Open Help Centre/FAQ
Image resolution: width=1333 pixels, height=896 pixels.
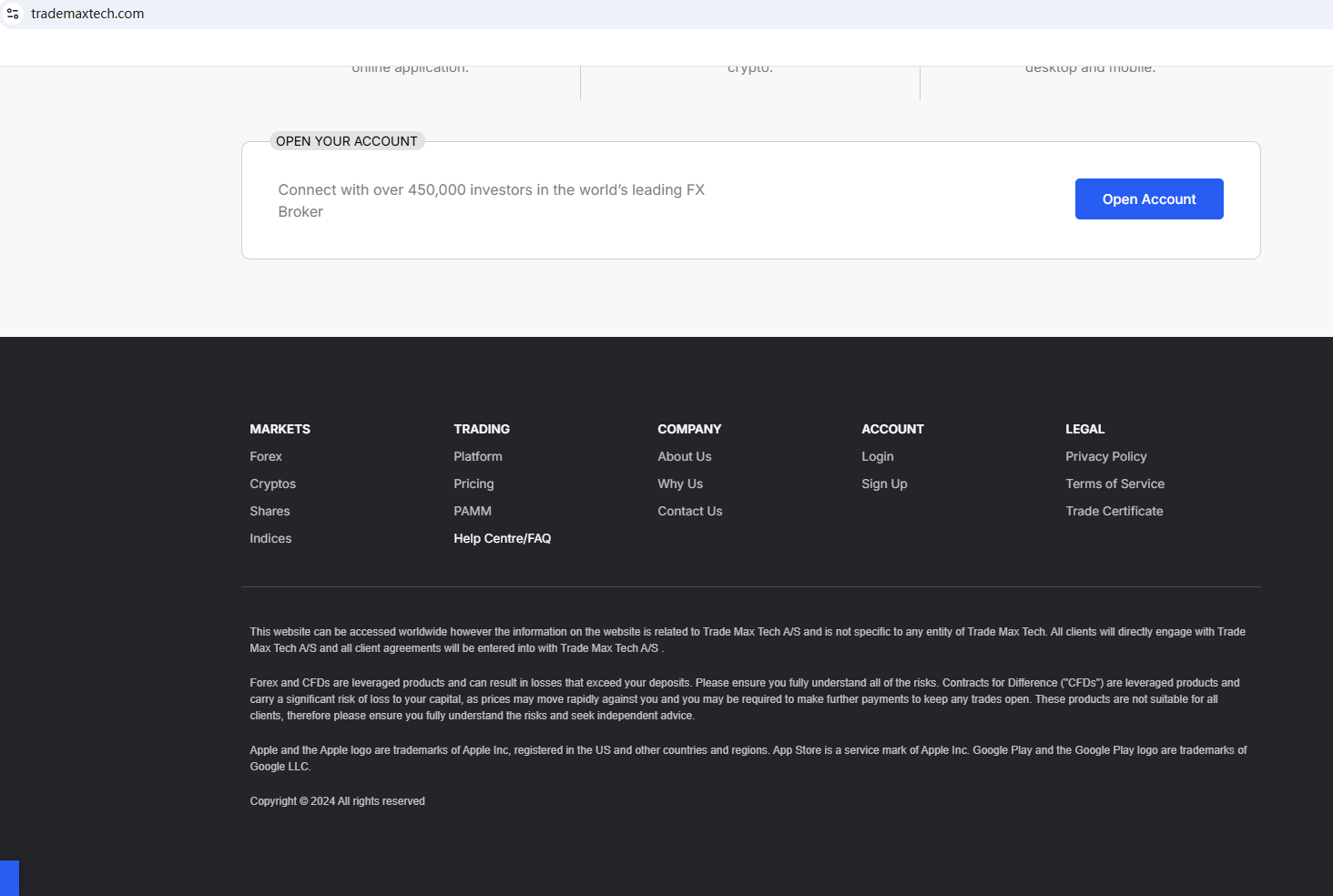pyautogui.click(x=502, y=538)
